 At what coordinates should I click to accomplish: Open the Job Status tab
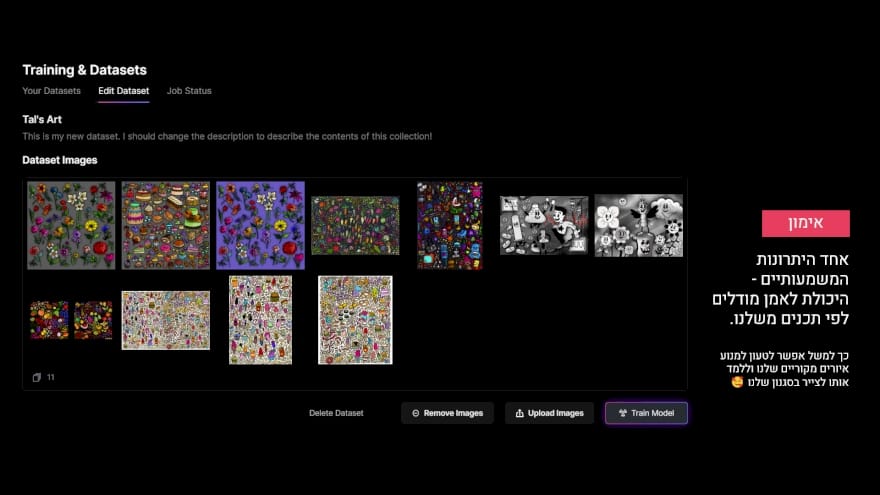pyautogui.click(x=189, y=91)
